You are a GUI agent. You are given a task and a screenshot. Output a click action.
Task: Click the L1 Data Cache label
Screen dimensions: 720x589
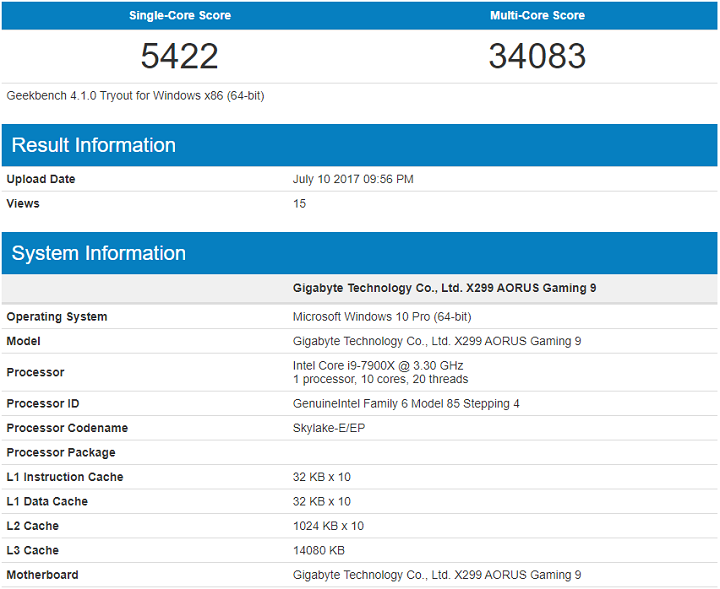[47, 501]
